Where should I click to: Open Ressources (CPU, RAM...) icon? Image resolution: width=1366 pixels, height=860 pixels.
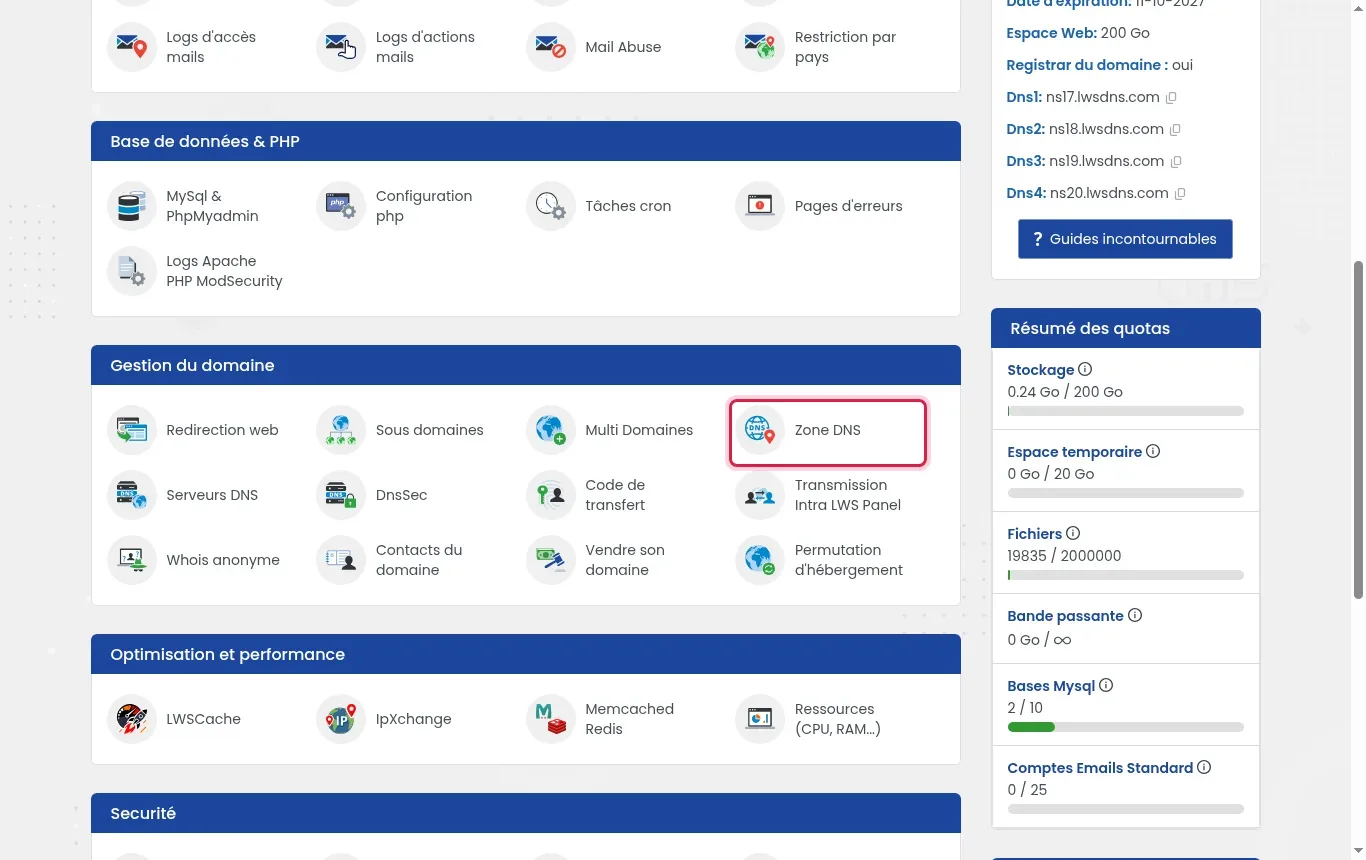coord(760,719)
